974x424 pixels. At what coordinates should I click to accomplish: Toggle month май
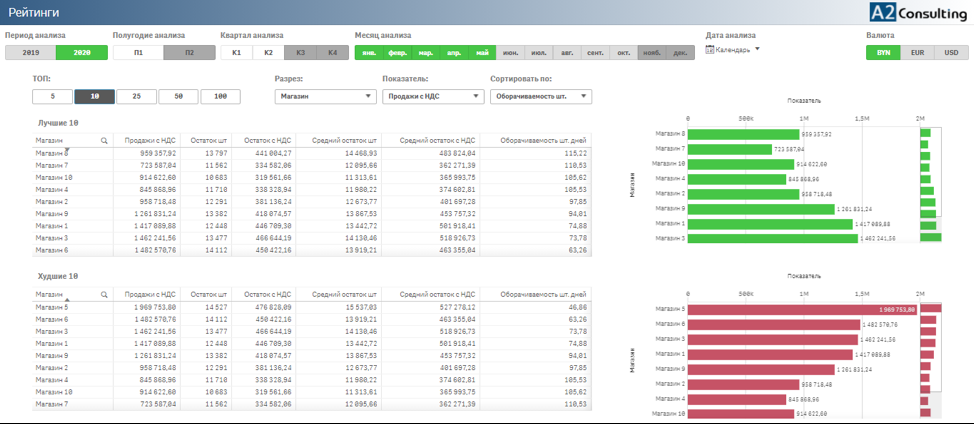coord(483,53)
